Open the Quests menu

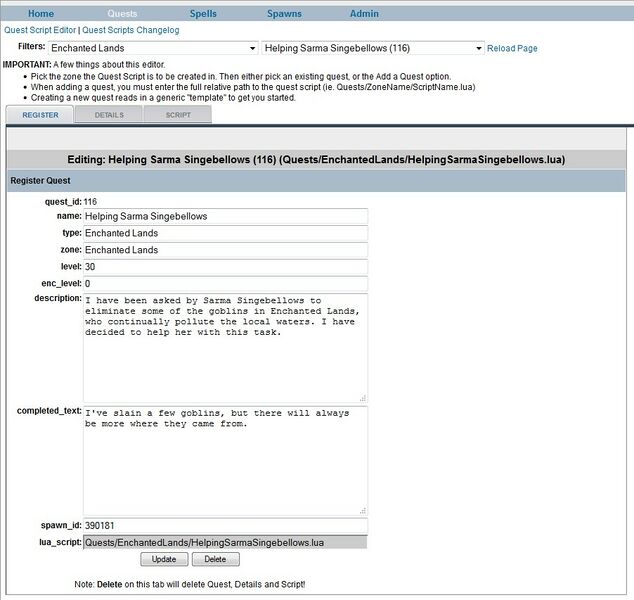point(122,14)
